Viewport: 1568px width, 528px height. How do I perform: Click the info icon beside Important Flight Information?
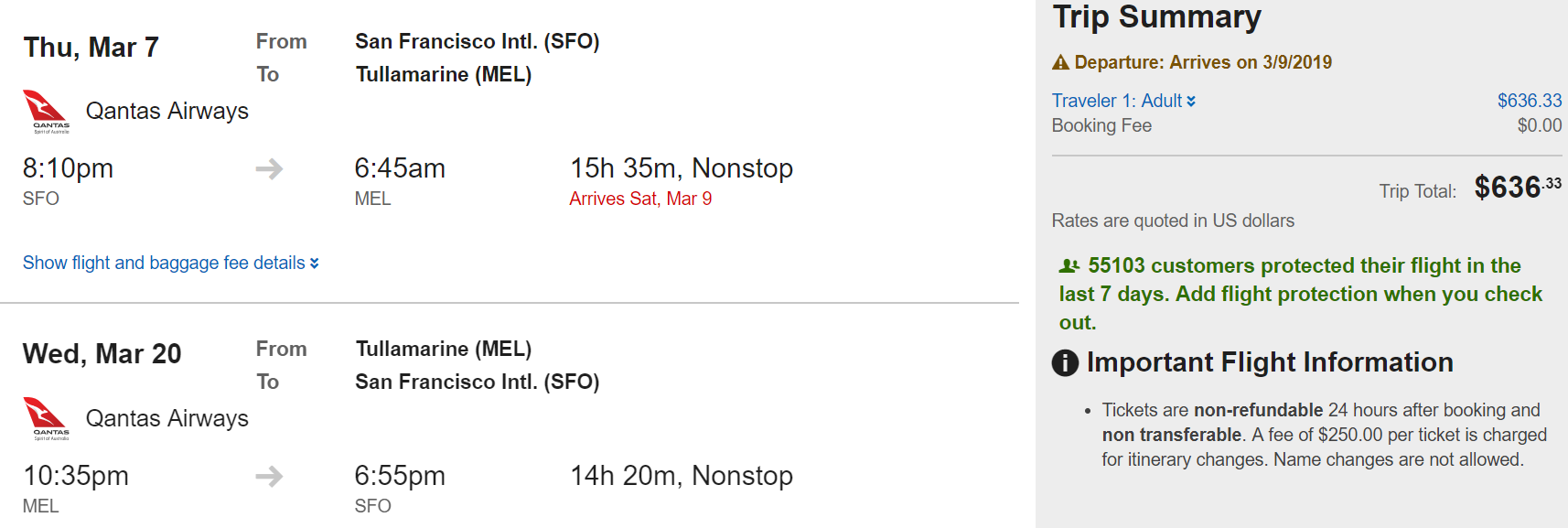(x=1065, y=362)
